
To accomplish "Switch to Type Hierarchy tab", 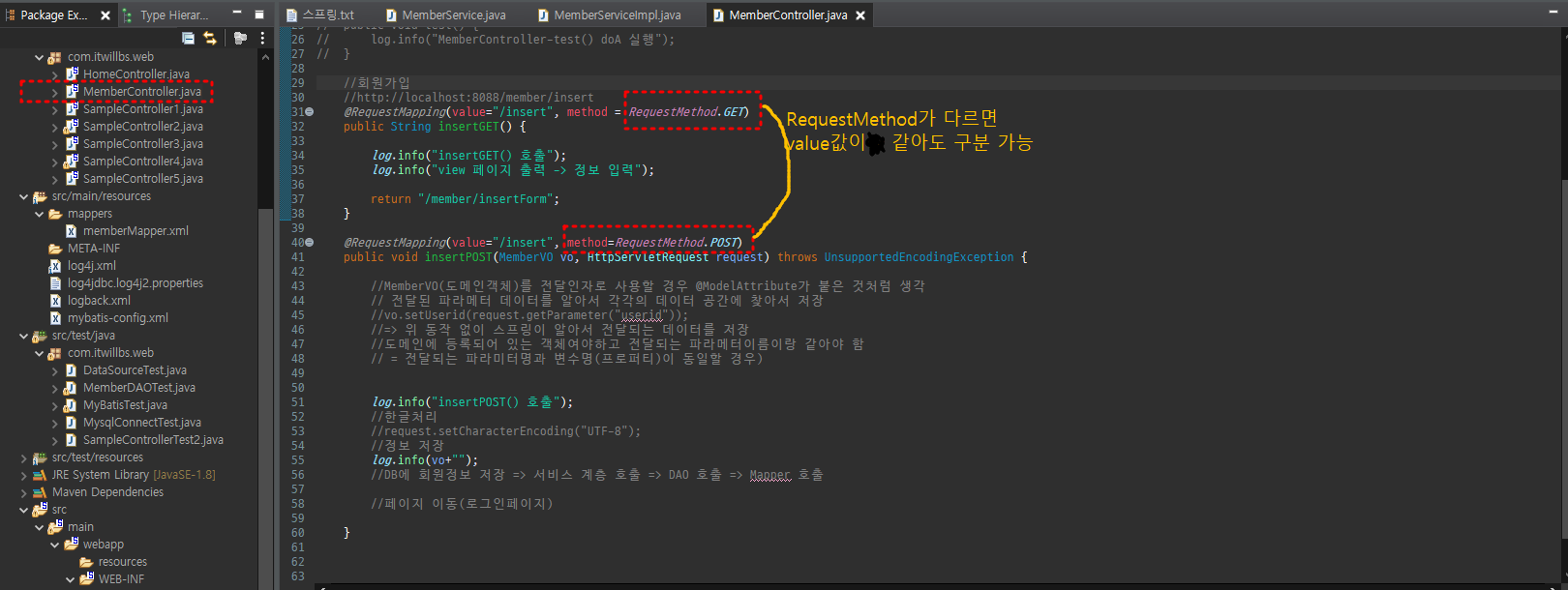I will [x=166, y=15].
